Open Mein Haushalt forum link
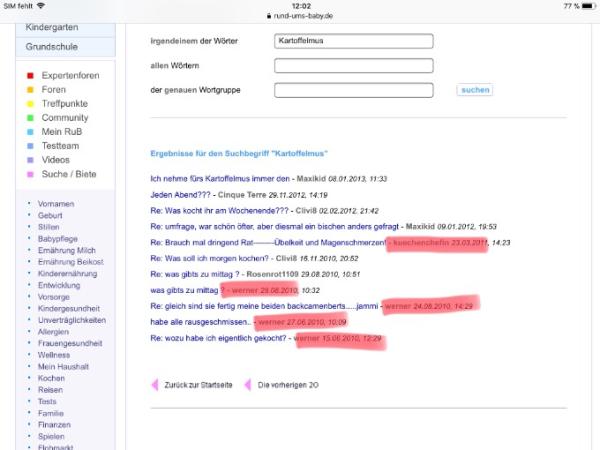 (x=63, y=367)
